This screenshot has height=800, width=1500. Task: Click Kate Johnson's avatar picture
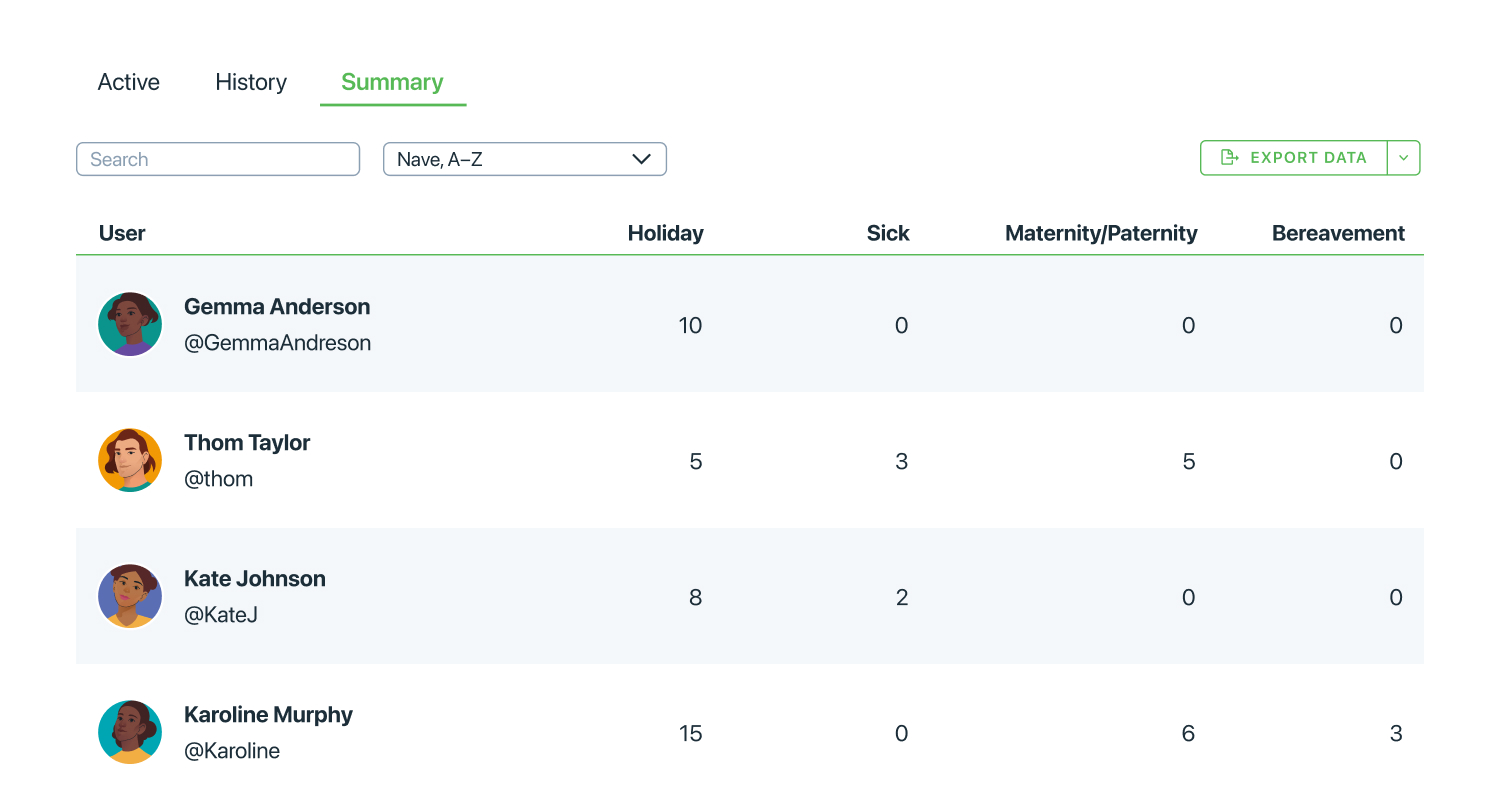pyautogui.click(x=130, y=596)
